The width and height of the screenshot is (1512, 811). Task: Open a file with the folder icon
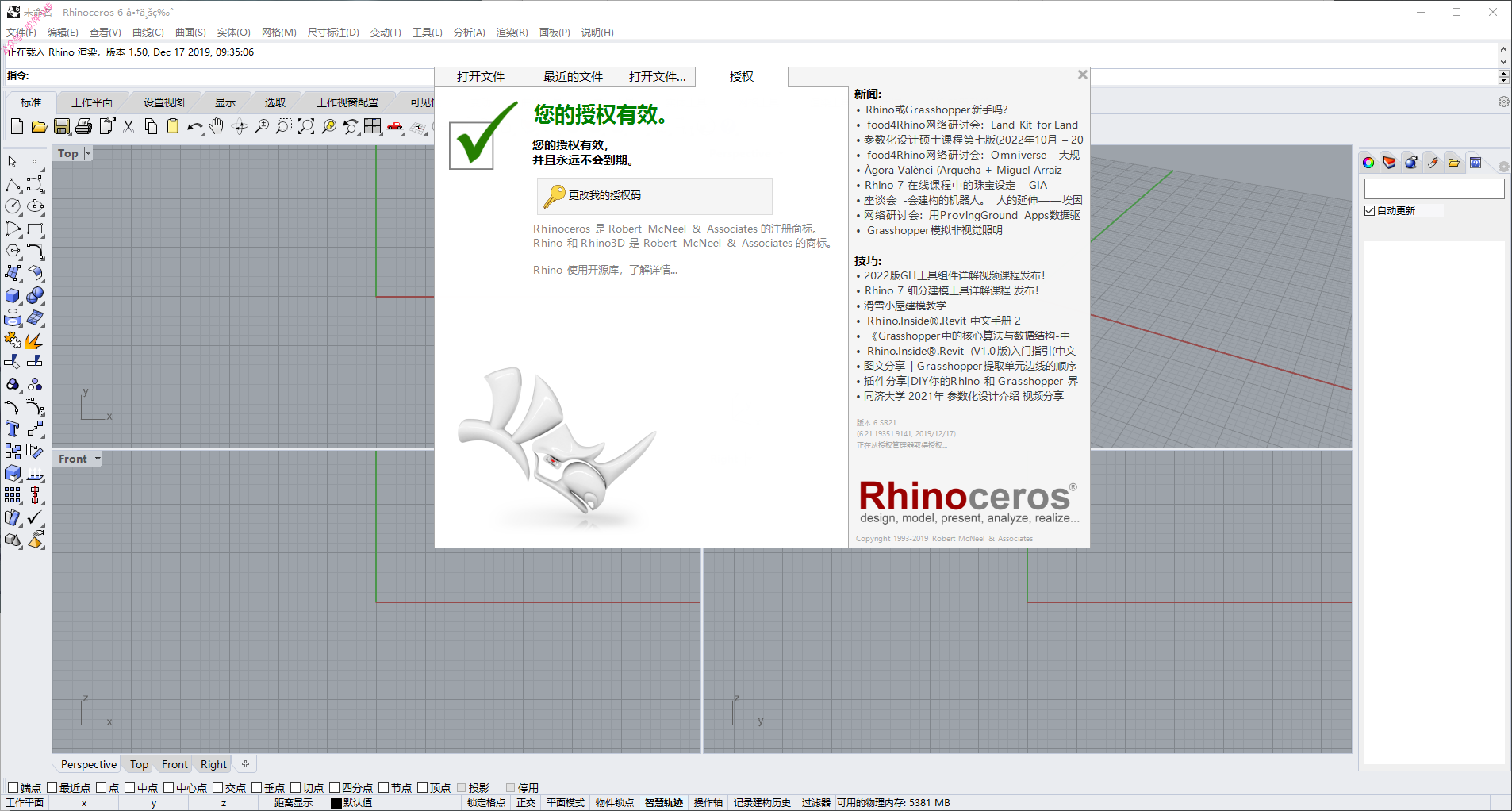tap(39, 126)
